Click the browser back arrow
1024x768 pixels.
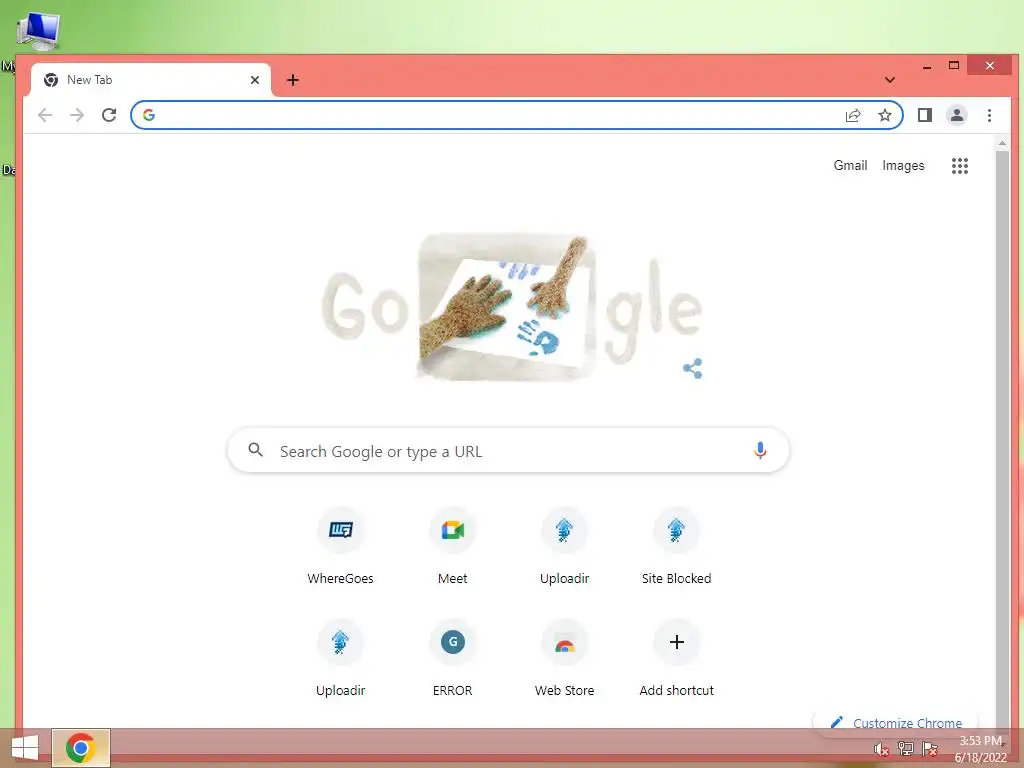(x=45, y=116)
